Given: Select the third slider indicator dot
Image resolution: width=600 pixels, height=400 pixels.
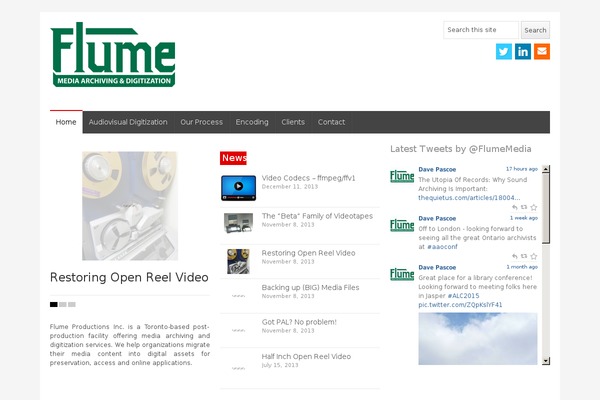Looking at the screenshot, I should [72, 305].
